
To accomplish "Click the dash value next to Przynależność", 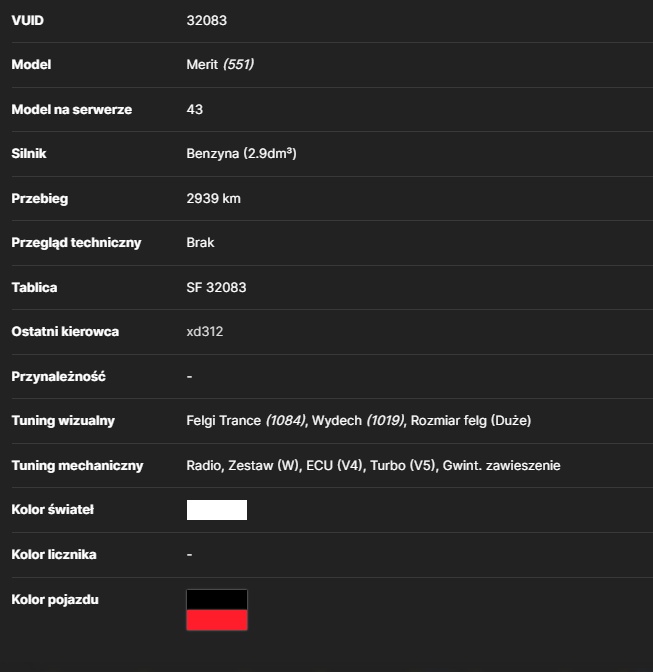I will (x=189, y=376).
